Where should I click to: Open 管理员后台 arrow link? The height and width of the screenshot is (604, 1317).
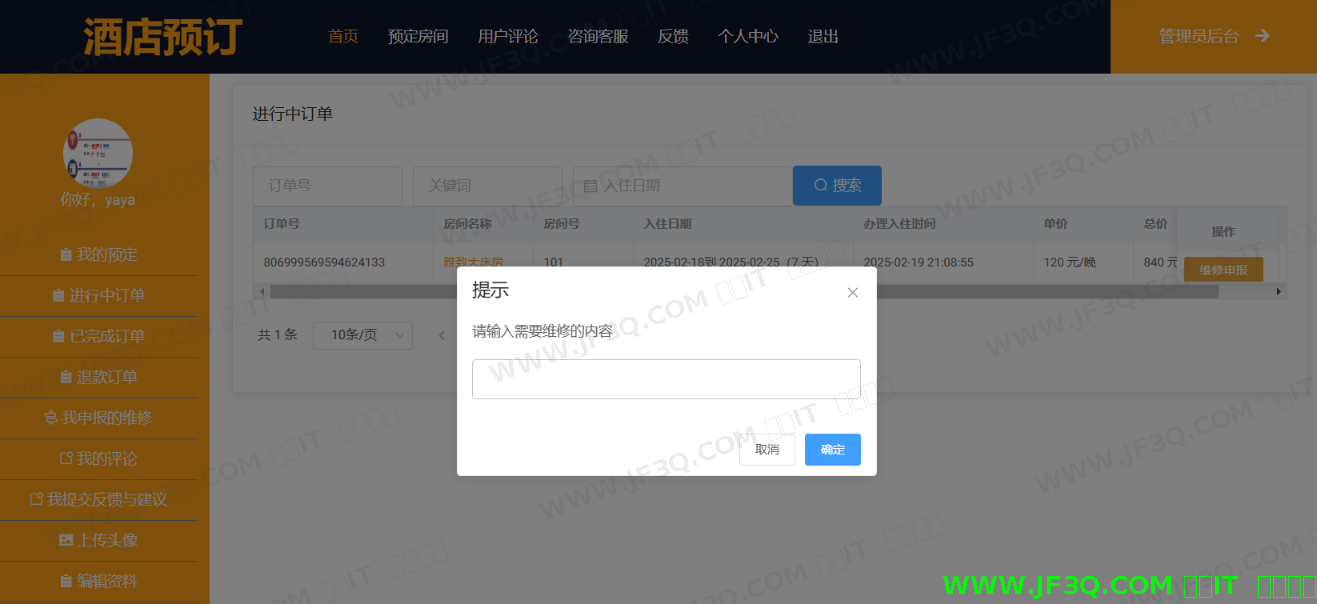coord(1213,36)
